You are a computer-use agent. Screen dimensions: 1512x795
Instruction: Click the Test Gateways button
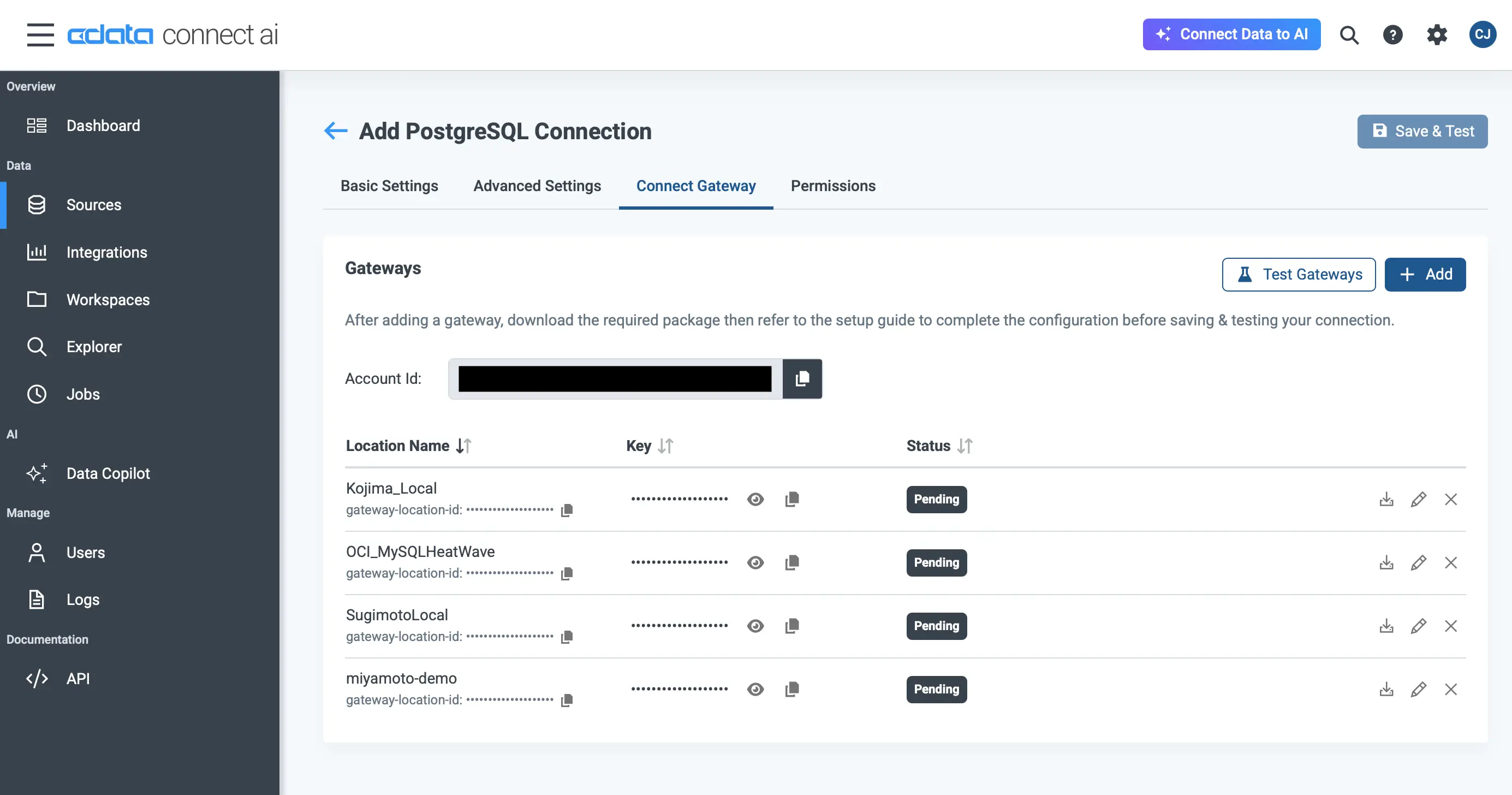click(x=1299, y=274)
